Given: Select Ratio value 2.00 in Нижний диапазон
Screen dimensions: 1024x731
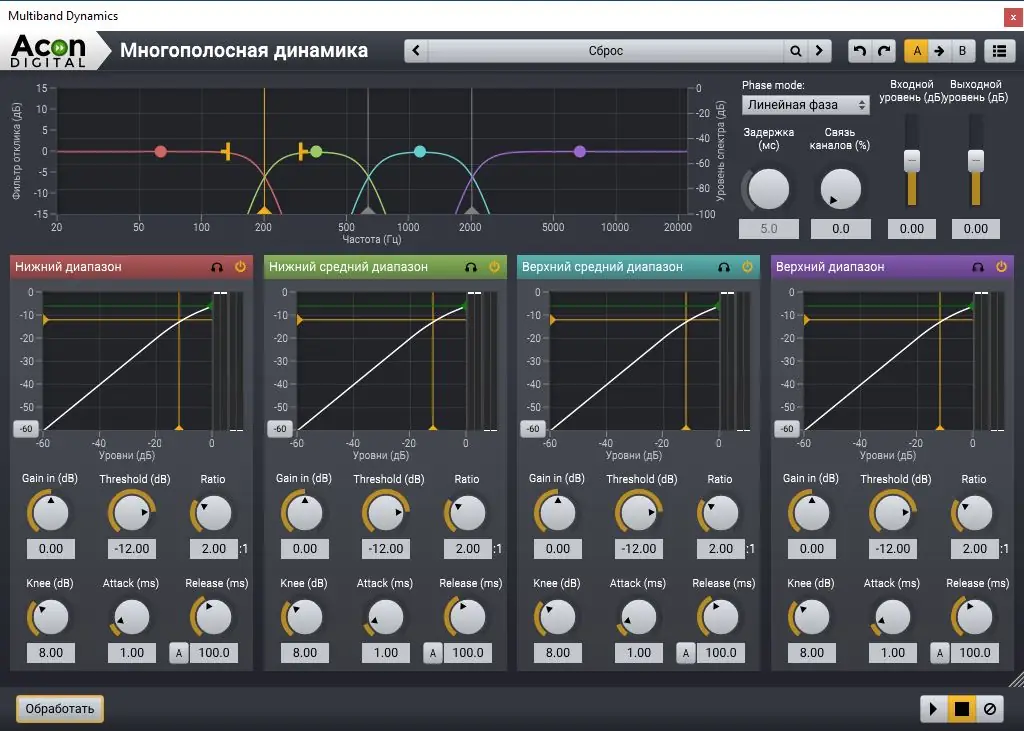Looking at the screenshot, I should click(214, 549).
